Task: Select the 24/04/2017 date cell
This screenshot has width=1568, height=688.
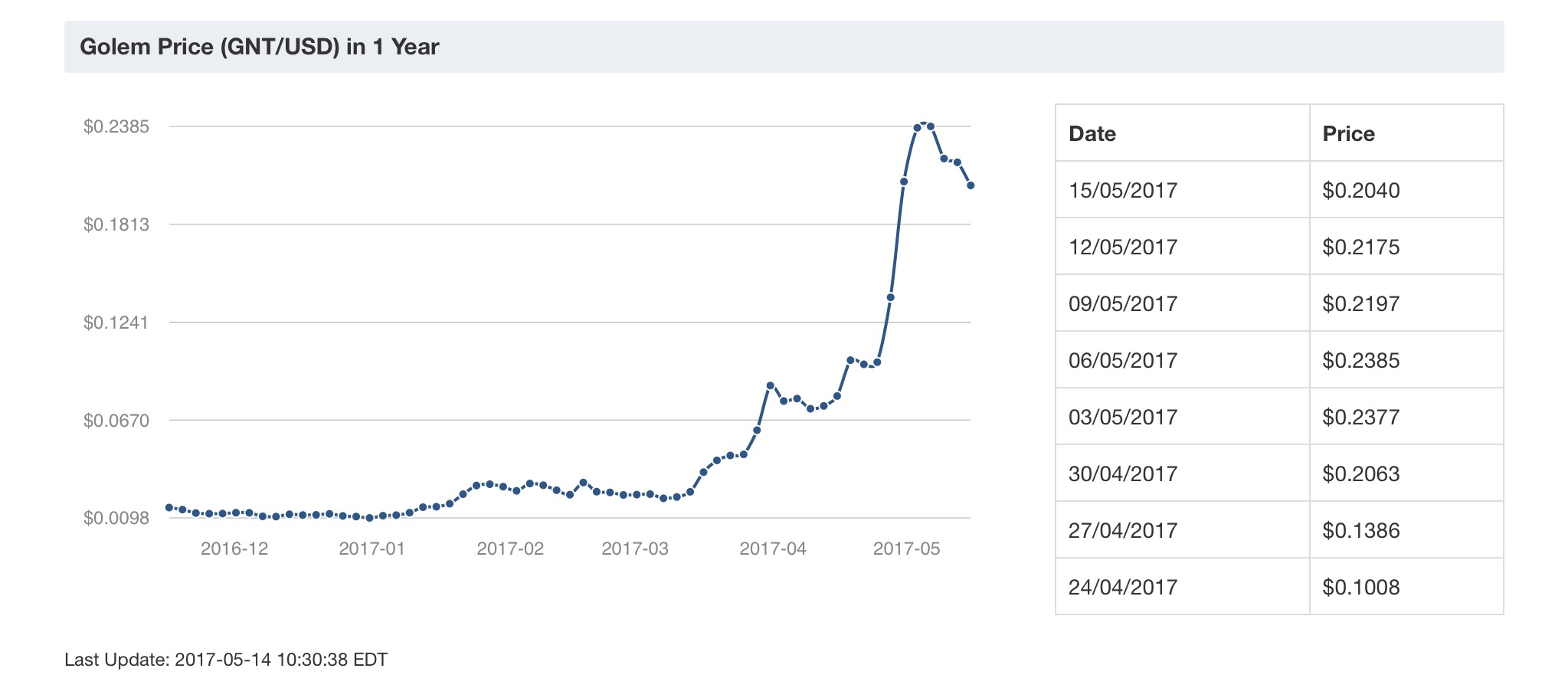Action: [x=1182, y=586]
